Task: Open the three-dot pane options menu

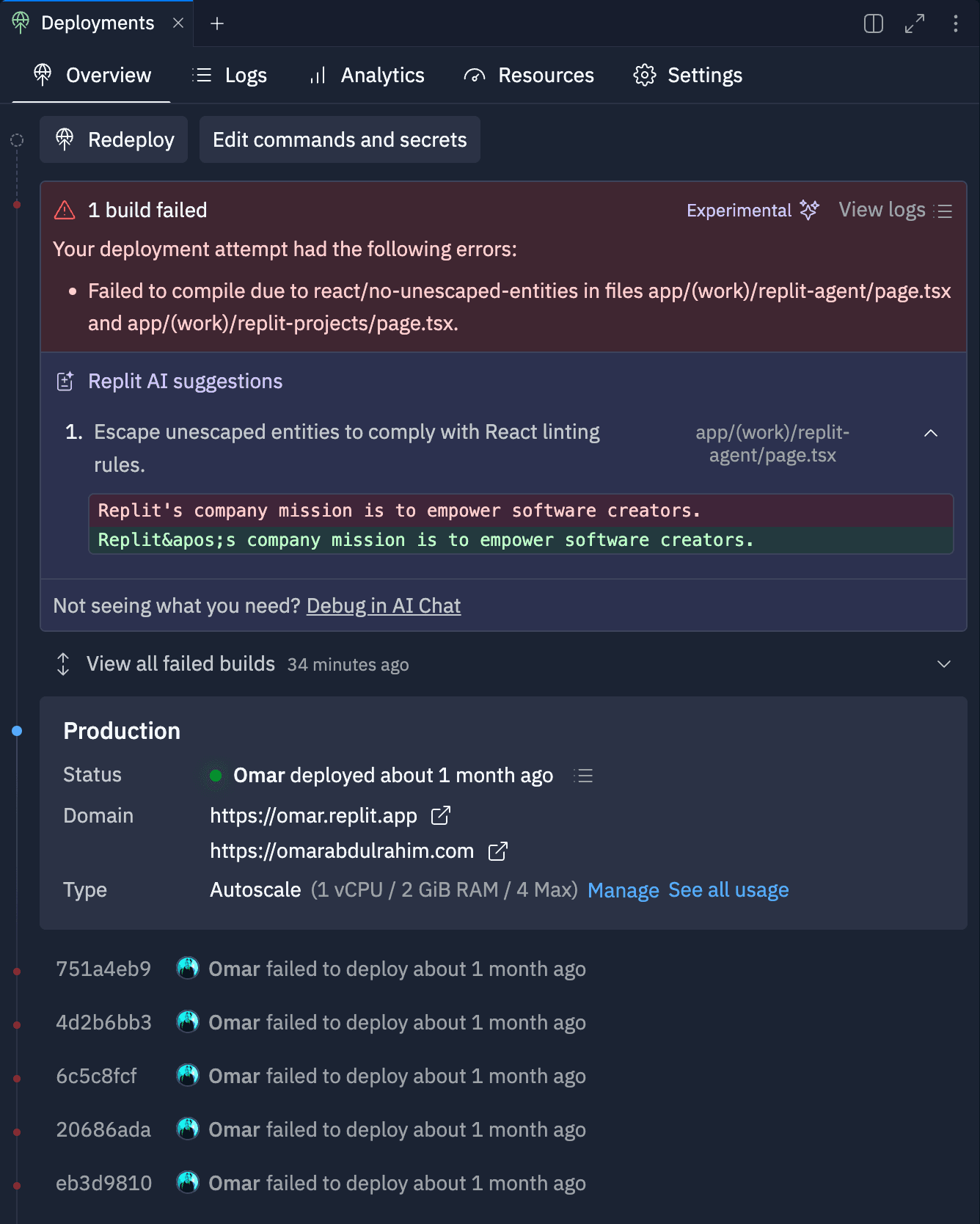Action: [955, 23]
